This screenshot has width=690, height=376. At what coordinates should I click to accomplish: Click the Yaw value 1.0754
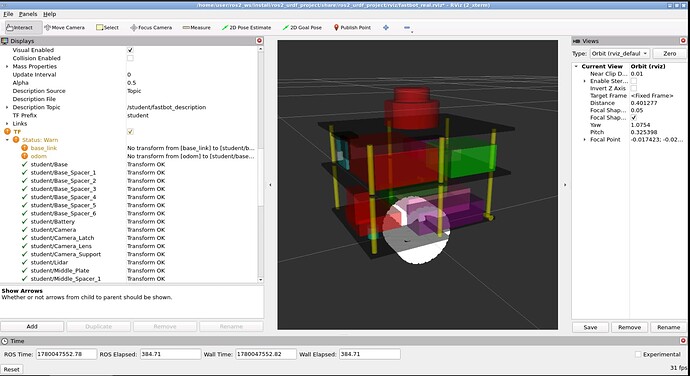coord(640,125)
